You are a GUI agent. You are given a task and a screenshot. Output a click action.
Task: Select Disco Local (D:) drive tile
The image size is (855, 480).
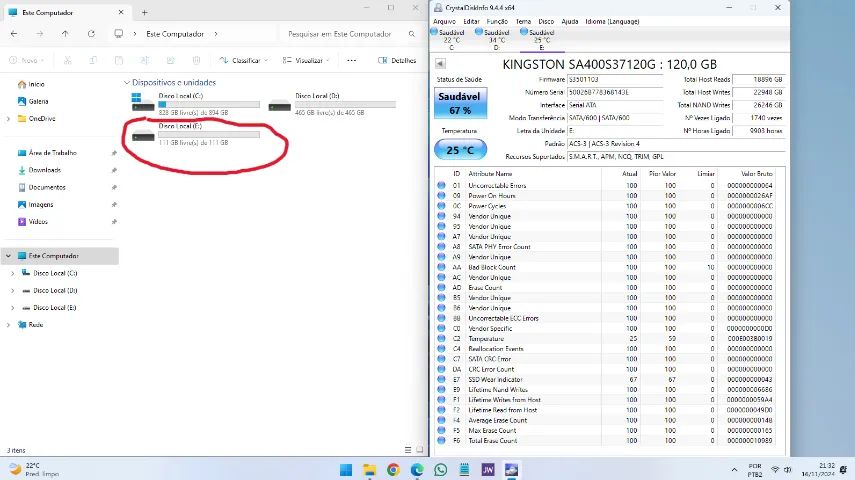(x=332, y=104)
